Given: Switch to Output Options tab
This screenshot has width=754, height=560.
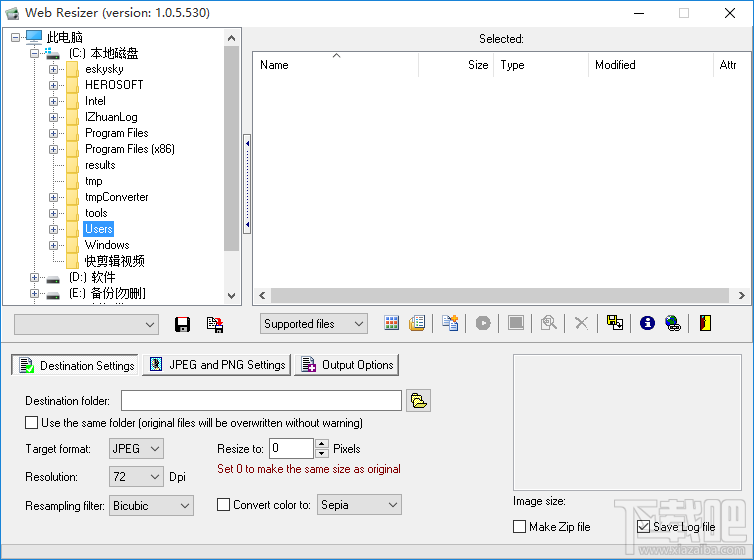Looking at the screenshot, I should tap(347, 365).
